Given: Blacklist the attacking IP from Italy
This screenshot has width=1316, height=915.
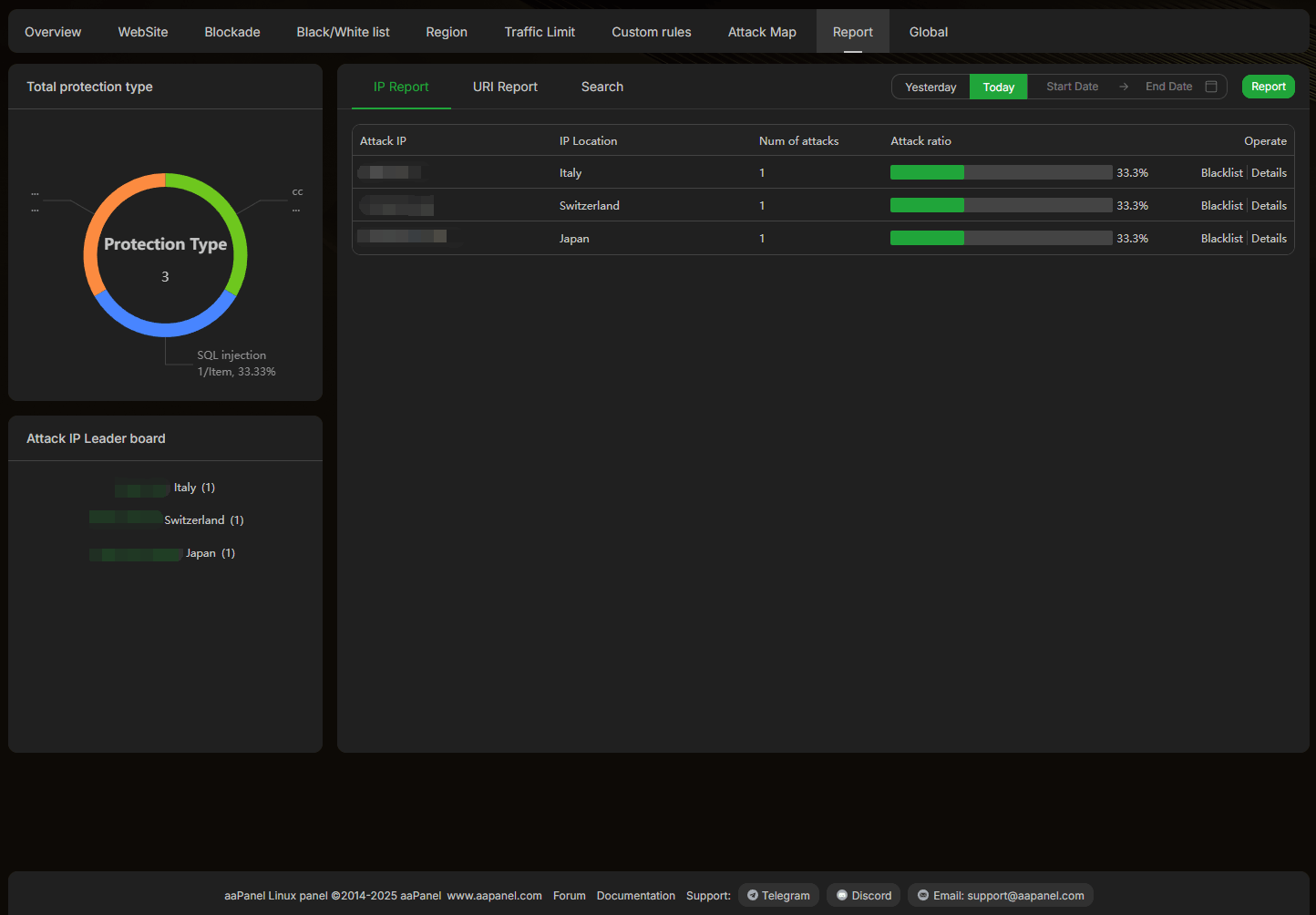Looking at the screenshot, I should [1221, 173].
